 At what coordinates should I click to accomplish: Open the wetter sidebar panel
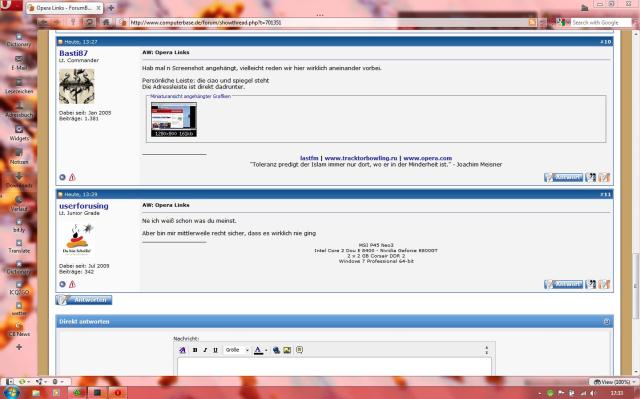coord(19,309)
